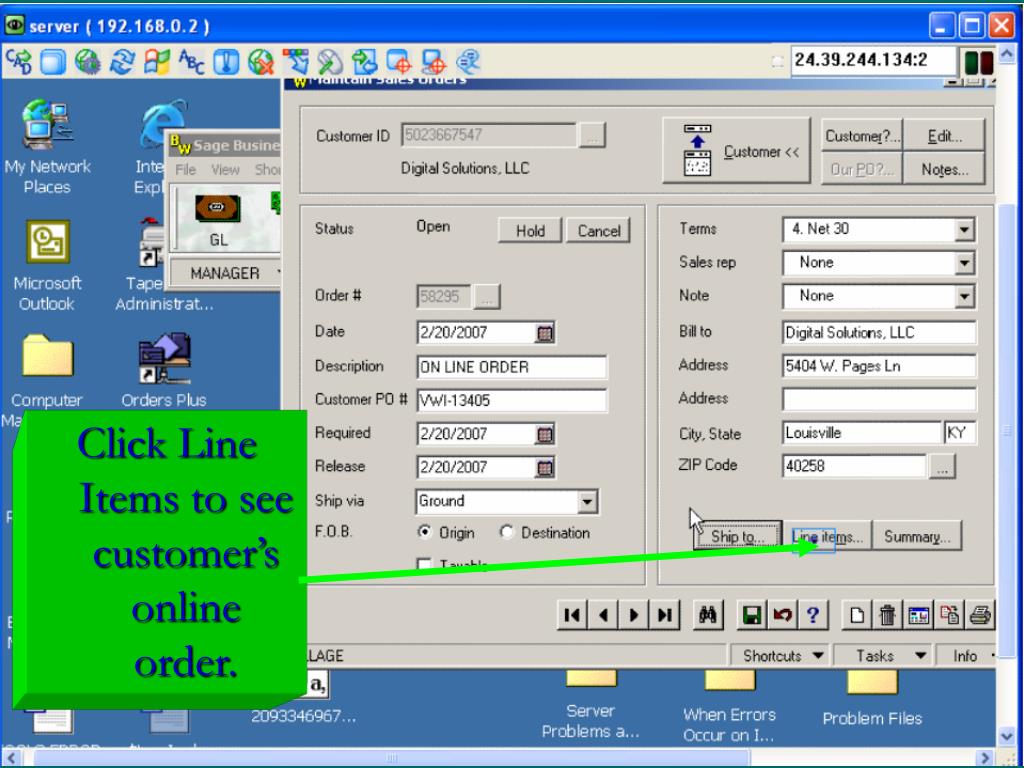Toggle the Taxable checkbox
This screenshot has height=768, width=1024.
pos(424,564)
